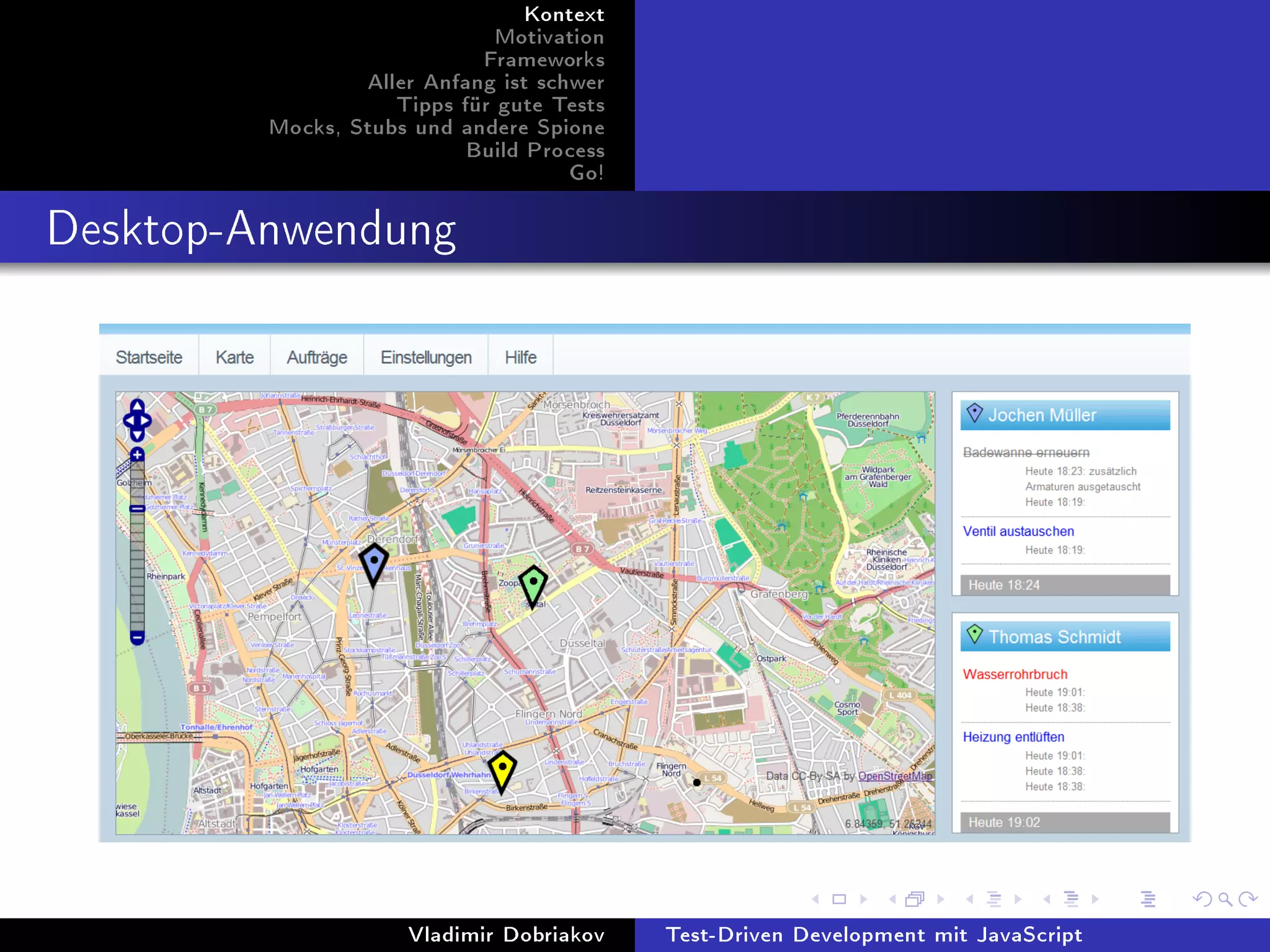This screenshot has height=952, width=1270.
Task: Jump to Frameworks section in outline
Action: pyautogui.click(x=544, y=59)
